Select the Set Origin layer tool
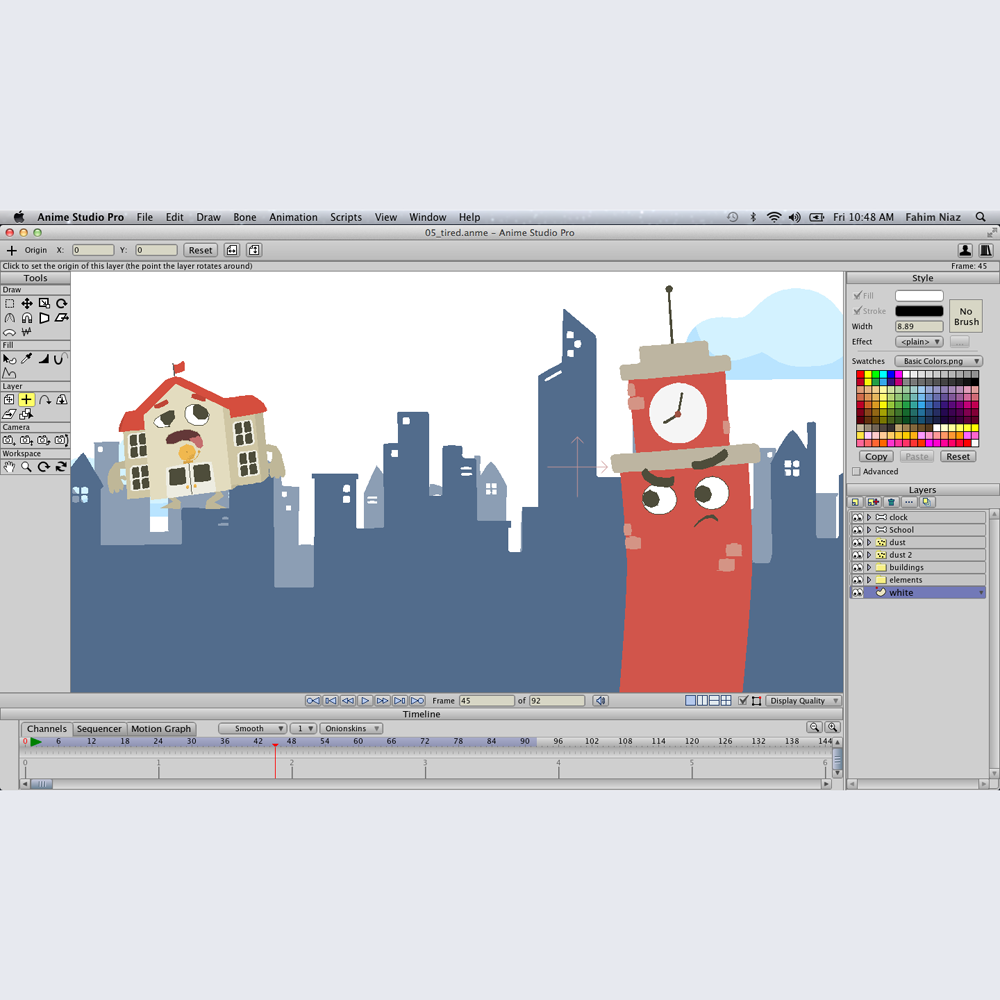The width and height of the screenshot is (1000, 1000). tap(26, 400)
